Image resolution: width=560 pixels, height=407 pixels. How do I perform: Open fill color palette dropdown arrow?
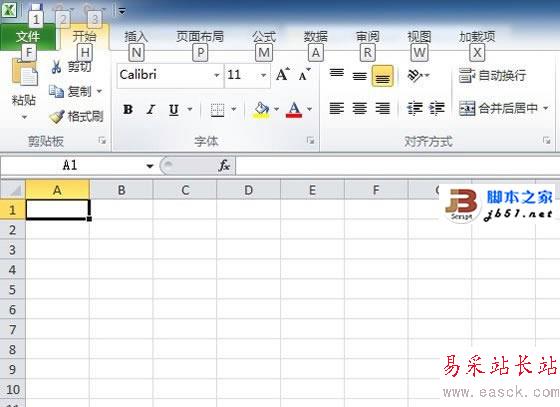coord(276,109)
